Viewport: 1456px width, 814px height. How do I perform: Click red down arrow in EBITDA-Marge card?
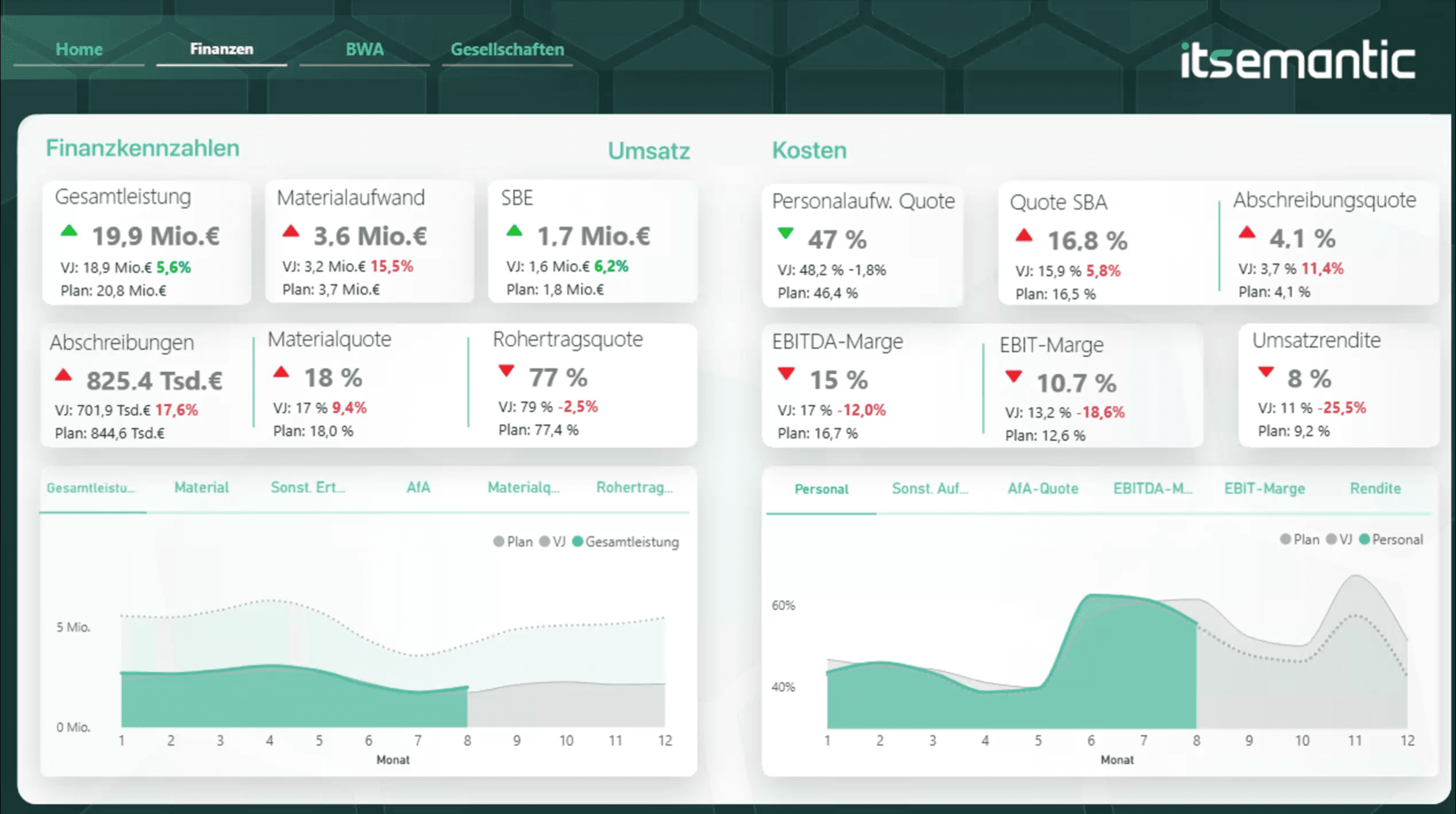[x=786, y=374]
